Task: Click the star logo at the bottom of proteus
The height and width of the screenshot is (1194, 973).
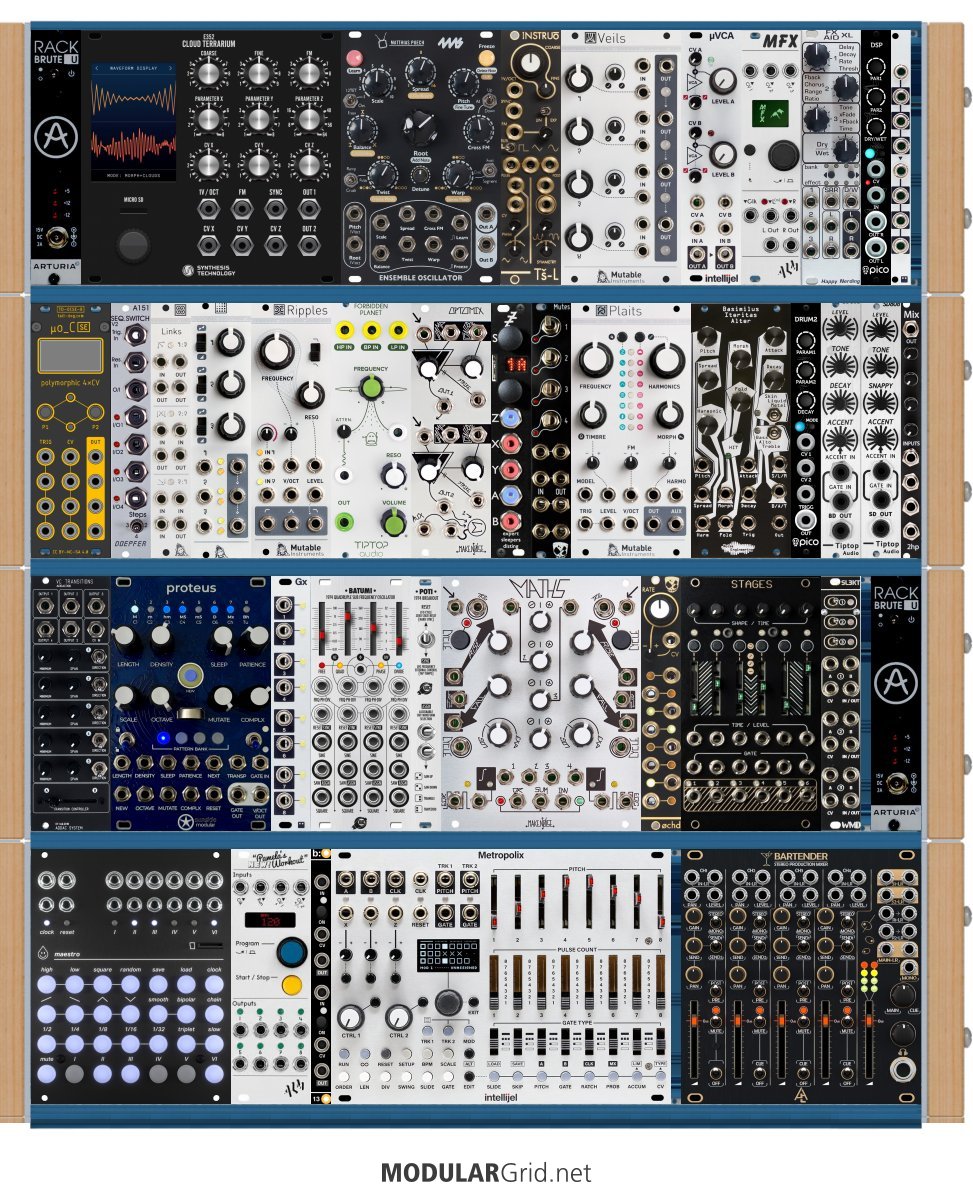Action: (186, 822)
